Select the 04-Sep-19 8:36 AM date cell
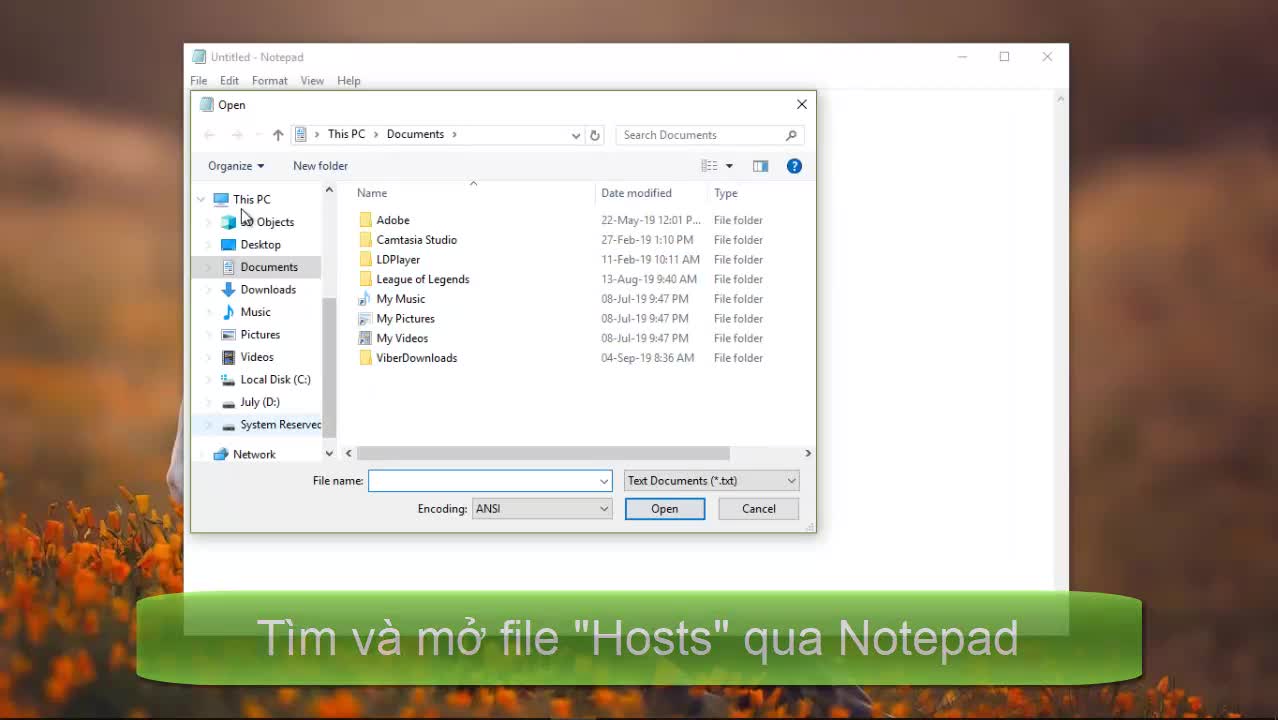The width and height of the screenshot is (1278, 720). tap(647, 358)
